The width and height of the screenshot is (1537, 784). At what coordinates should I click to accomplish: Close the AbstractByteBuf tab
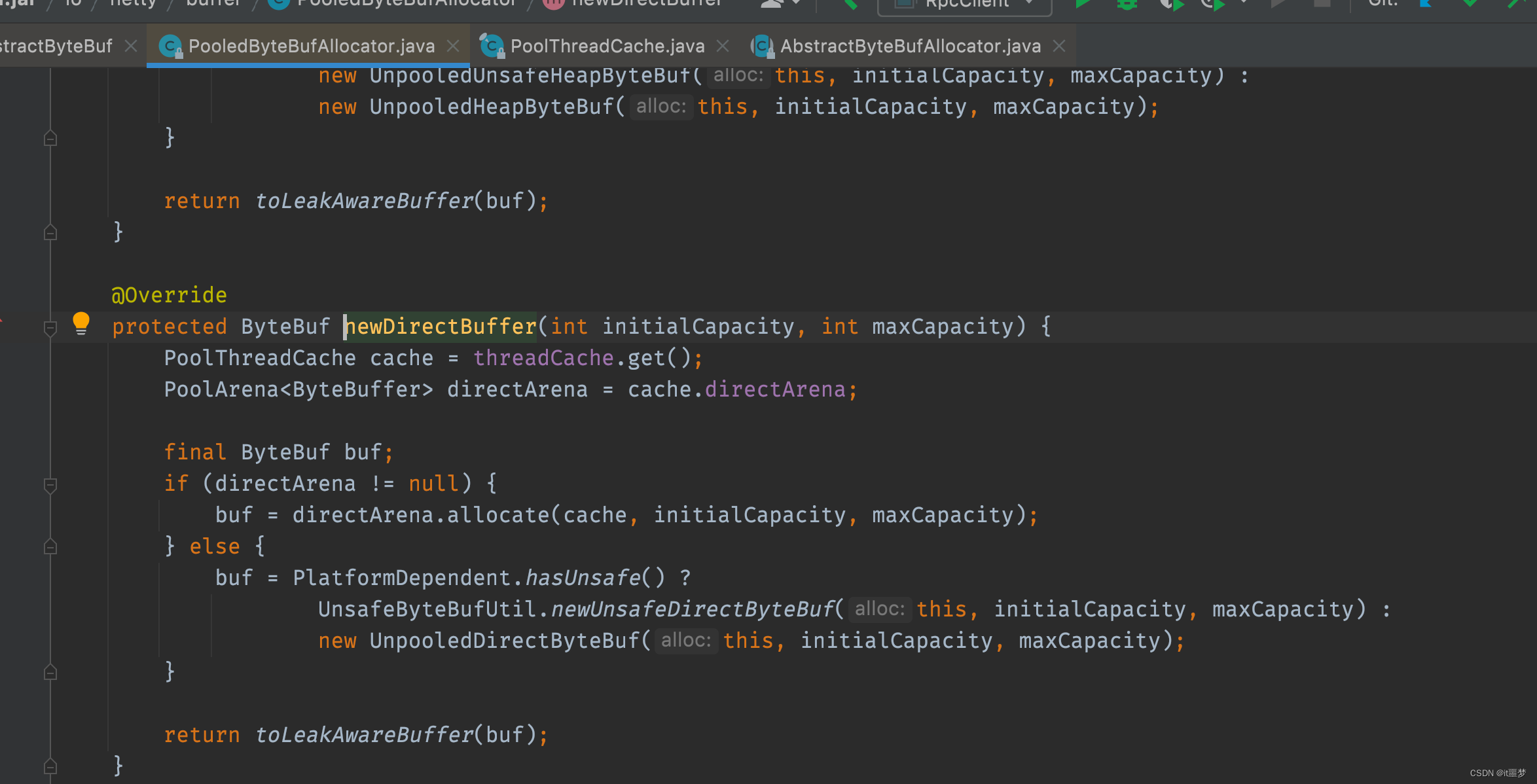pos(131,46)
